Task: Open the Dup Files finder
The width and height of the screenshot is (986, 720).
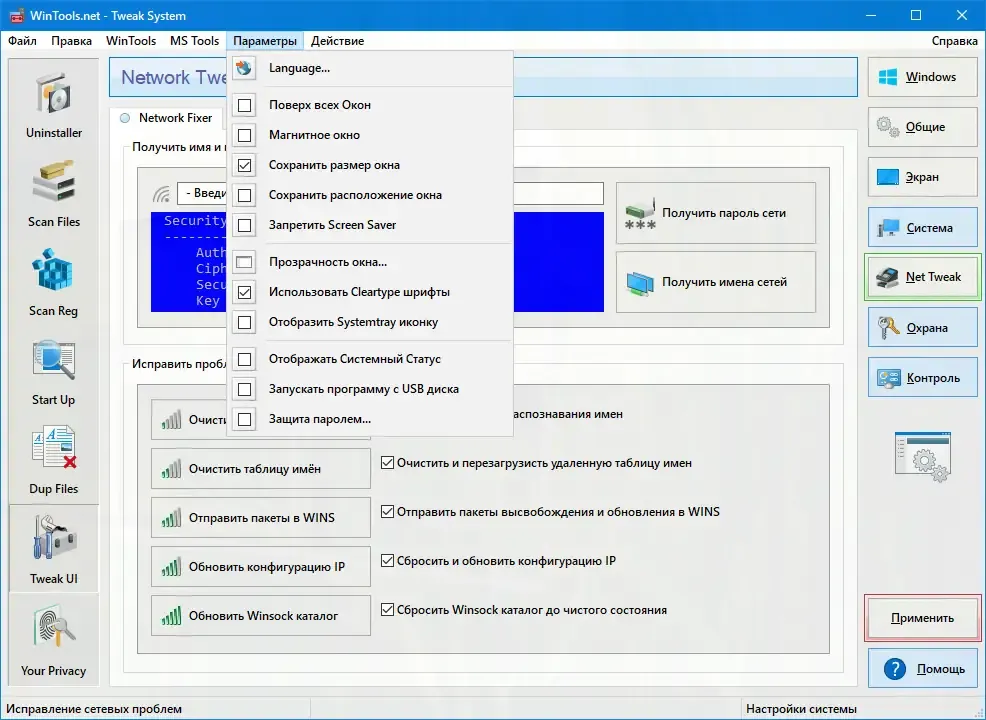Action: click(x=53, y=460)
